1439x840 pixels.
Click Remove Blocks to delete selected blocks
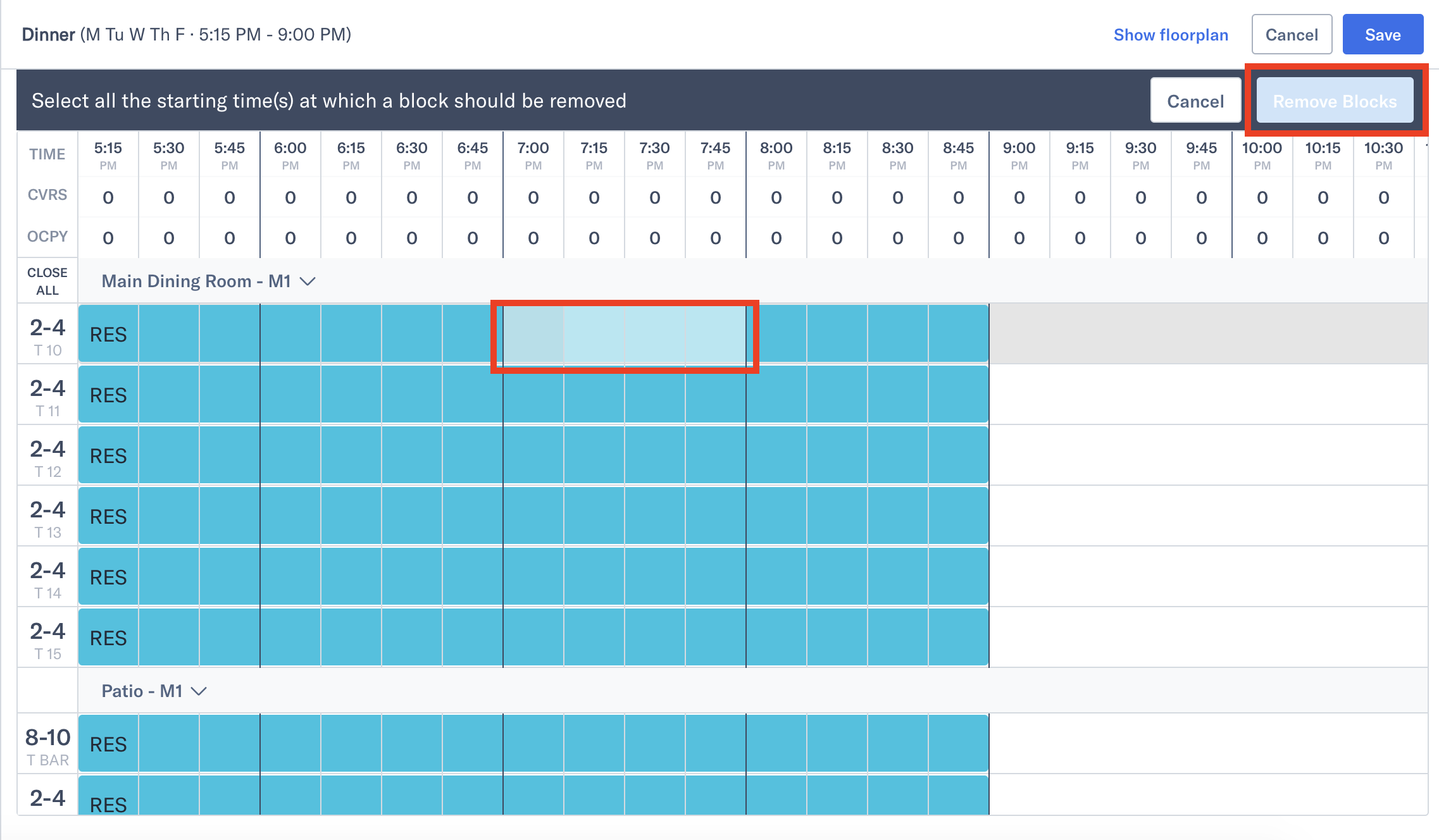click(1335, 100)
